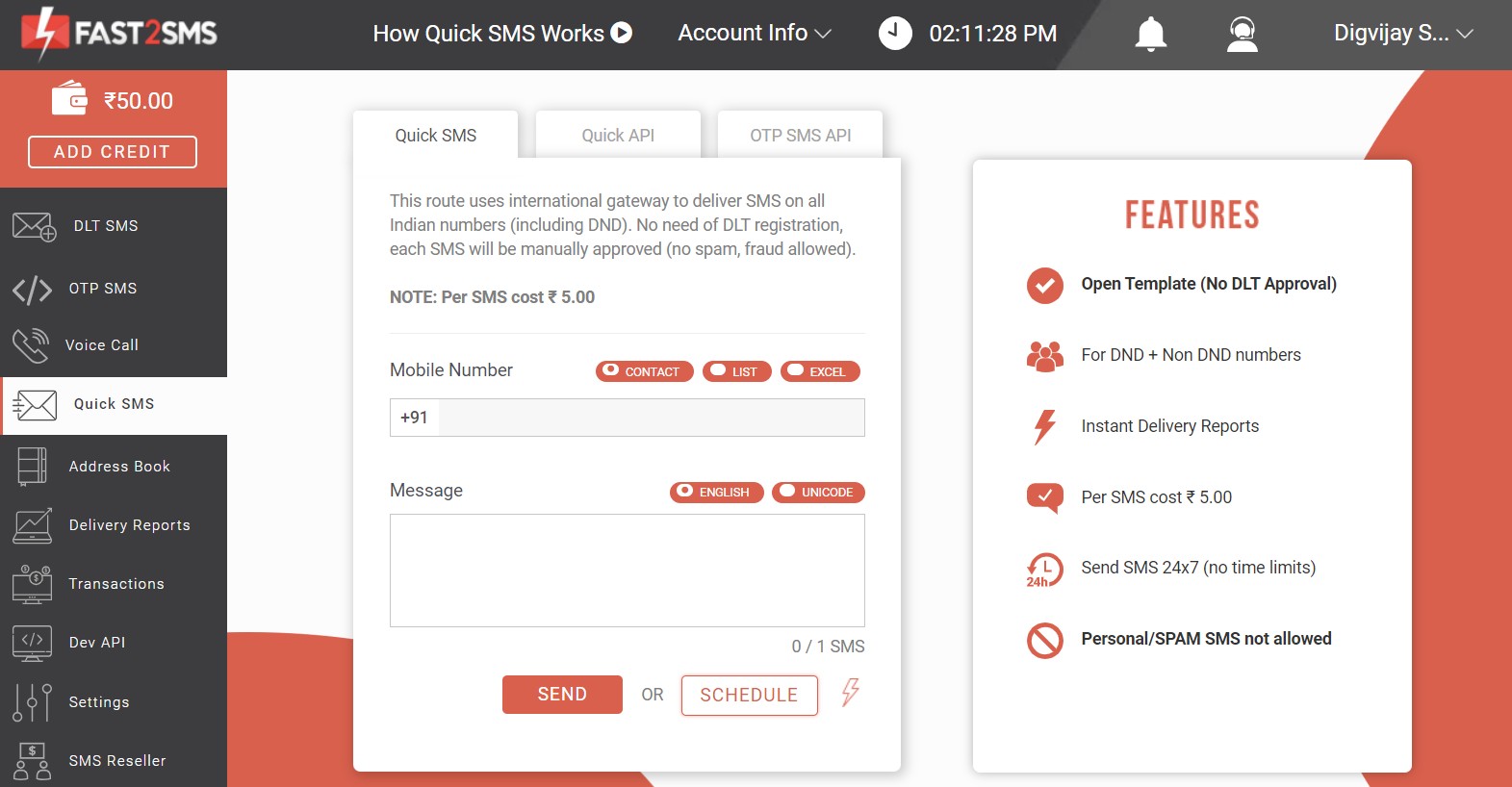1512x787 pixels.
Task: Click the wallet icon
Action: click(69, 98)
